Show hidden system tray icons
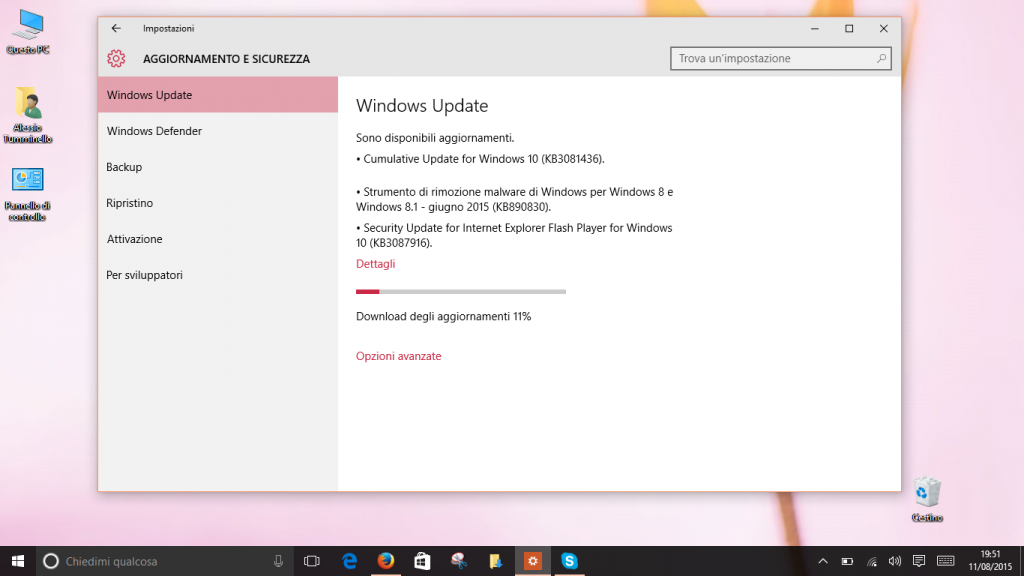Viewport: 1024px width, 576px height. pos(823,561)
